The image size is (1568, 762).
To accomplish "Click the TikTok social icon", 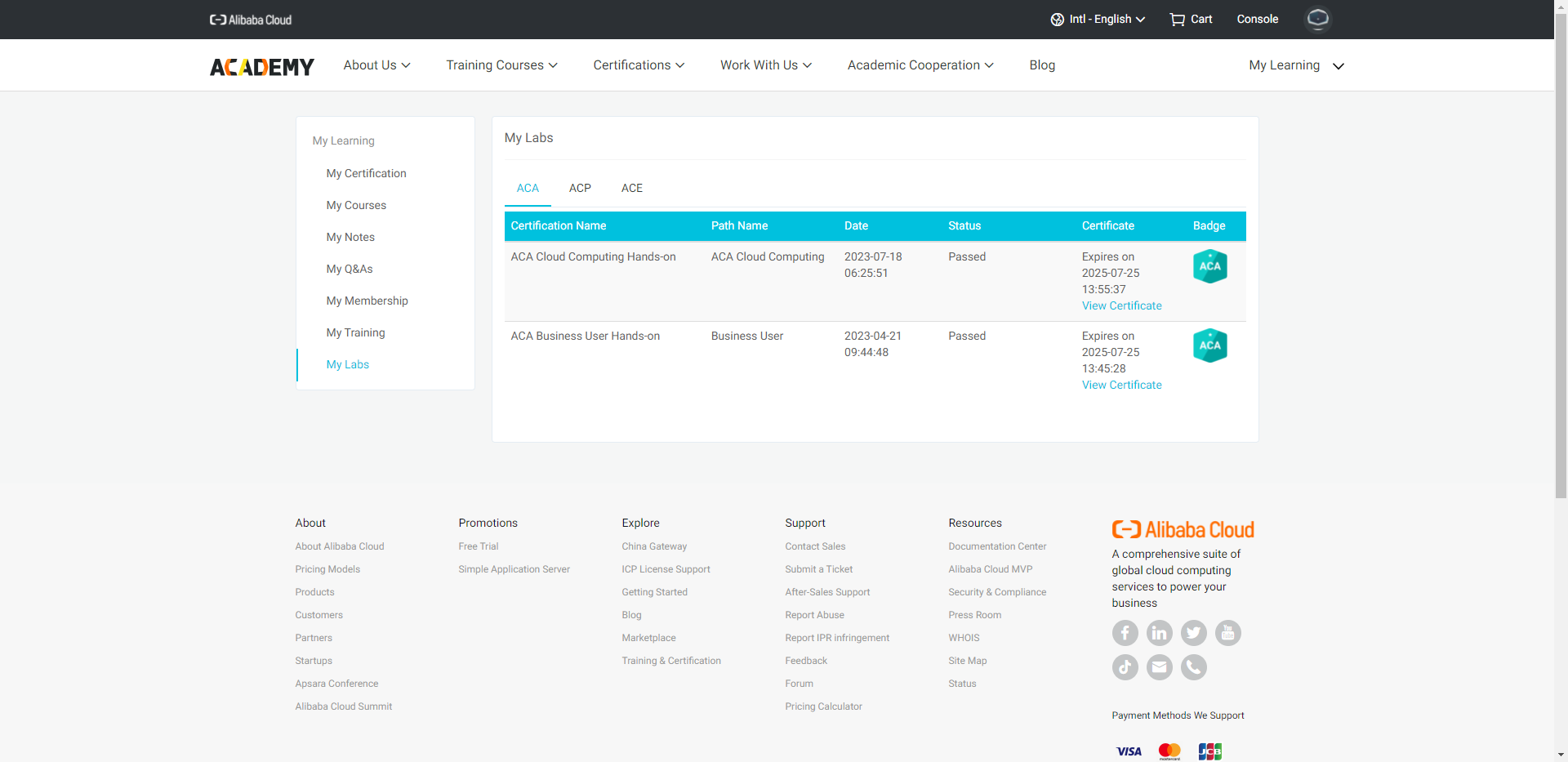I will pos(1125,667).
